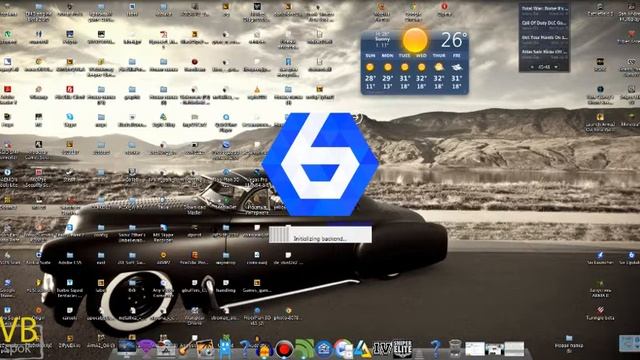Select WED forecast in weather widget
Image resolution: width=640 pixels, height=360 pixels.
point(421,72)
